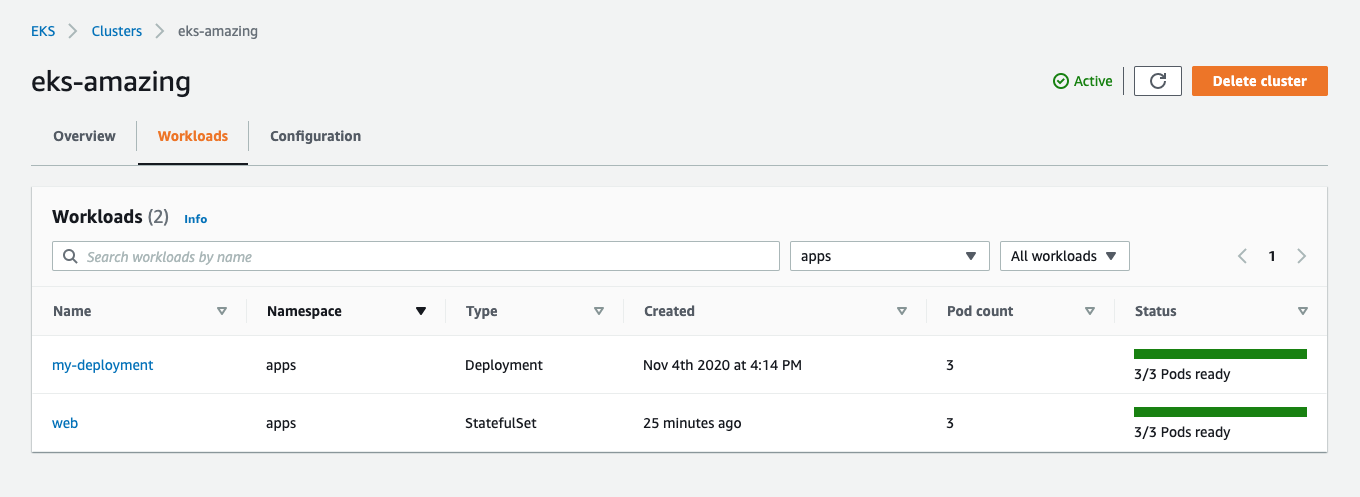Click my-deployment pods ready progress bar
This screenshot has height=497, width=1360.
coord(1220,353)
